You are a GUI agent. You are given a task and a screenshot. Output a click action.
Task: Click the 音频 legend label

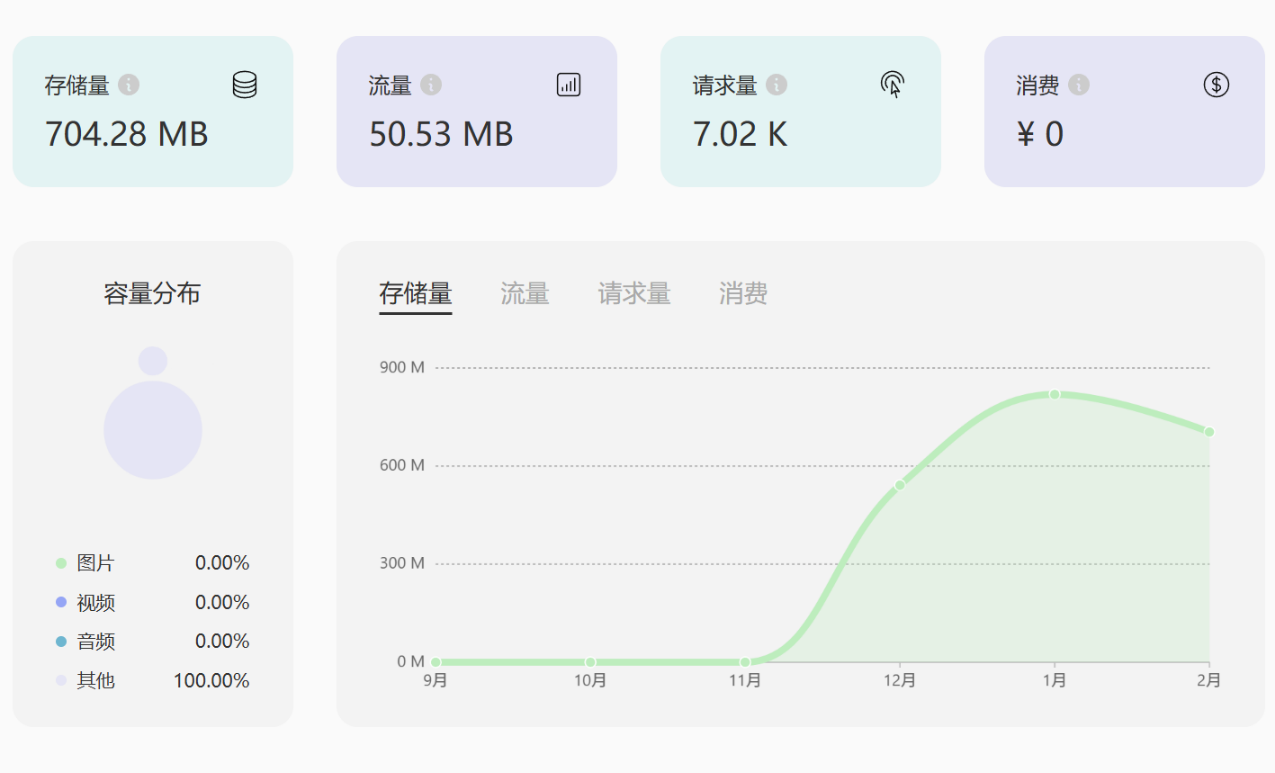(x=96, y=641)
